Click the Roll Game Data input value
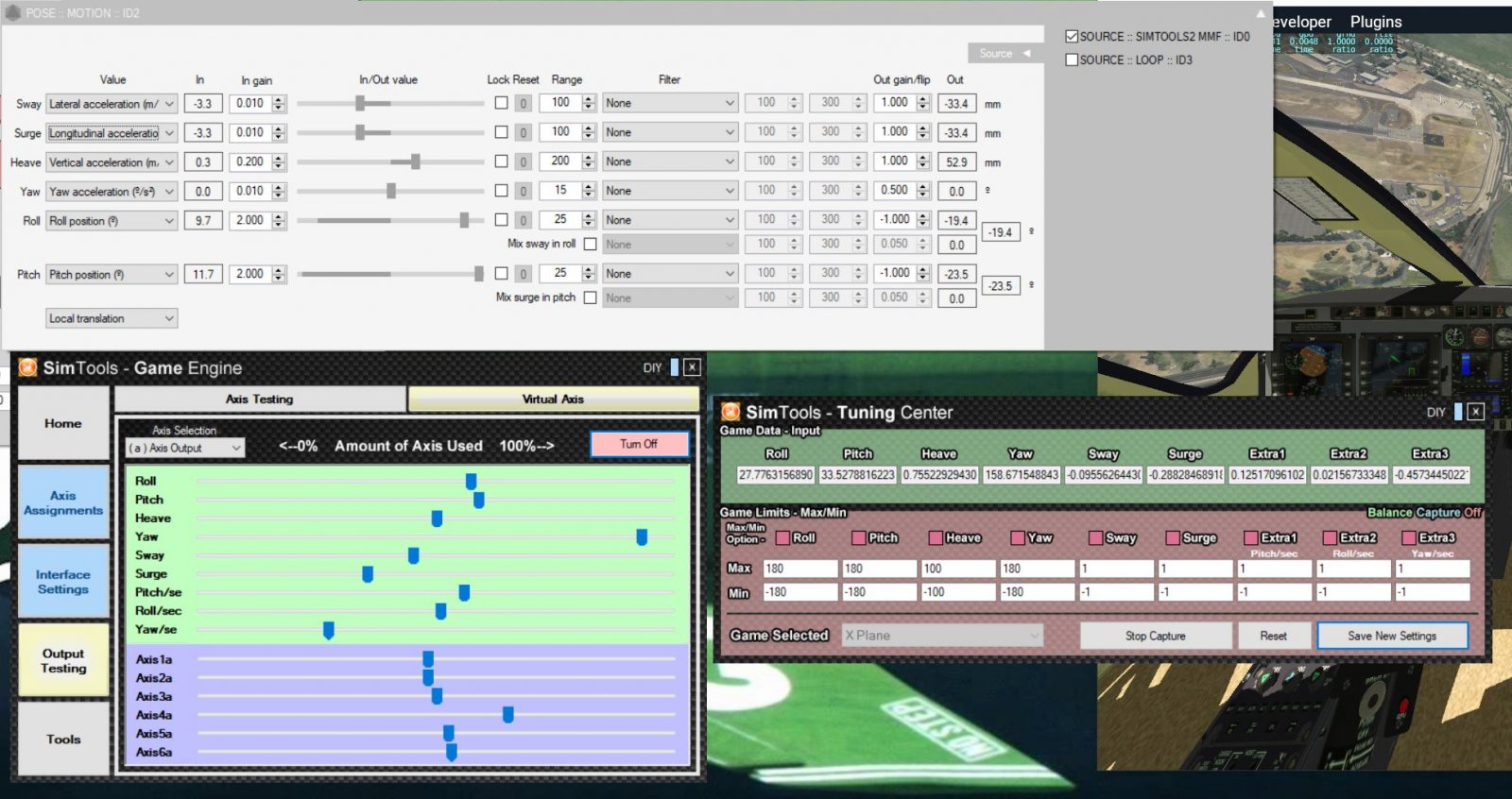1512x799 pixels. (775, 475)
